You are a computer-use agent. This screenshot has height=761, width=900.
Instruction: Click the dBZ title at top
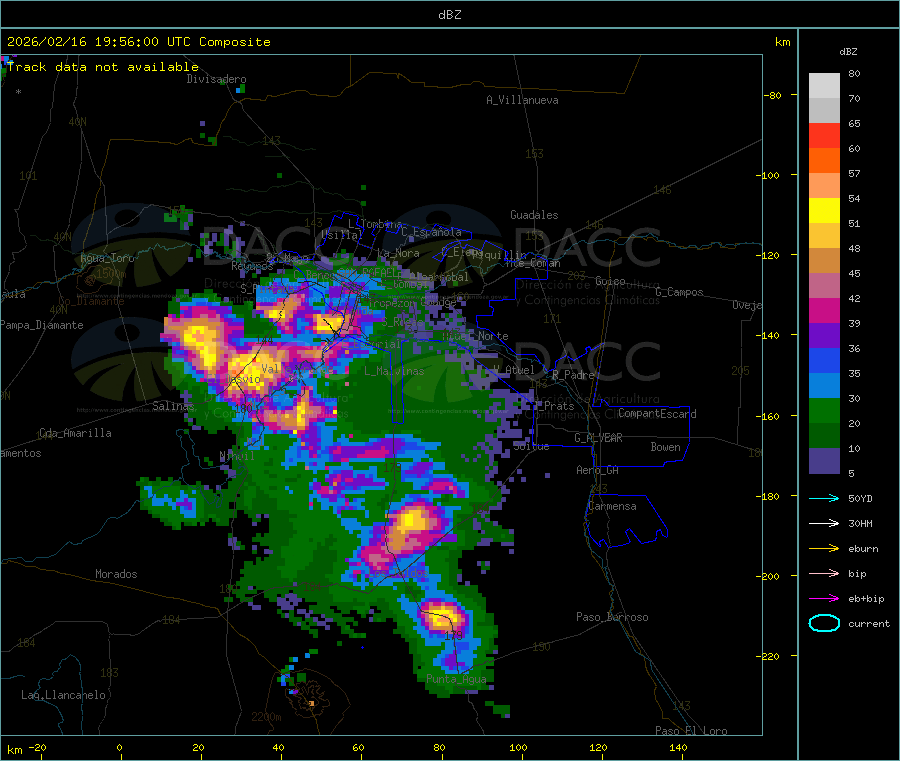click(x=449, y=15)
